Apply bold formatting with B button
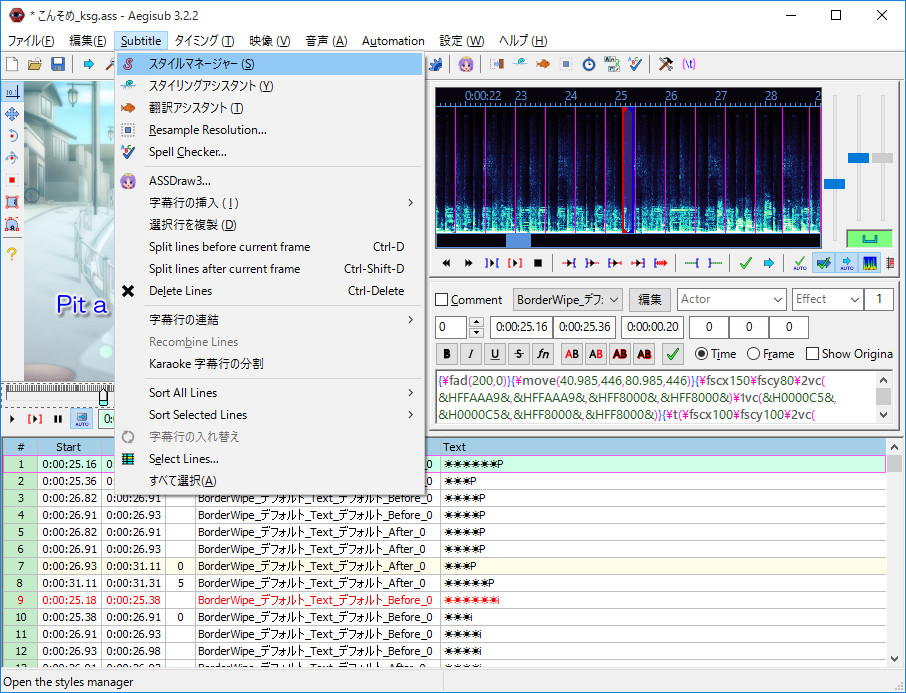The width and height of the screenshot is (906, 693). [446, 354]
